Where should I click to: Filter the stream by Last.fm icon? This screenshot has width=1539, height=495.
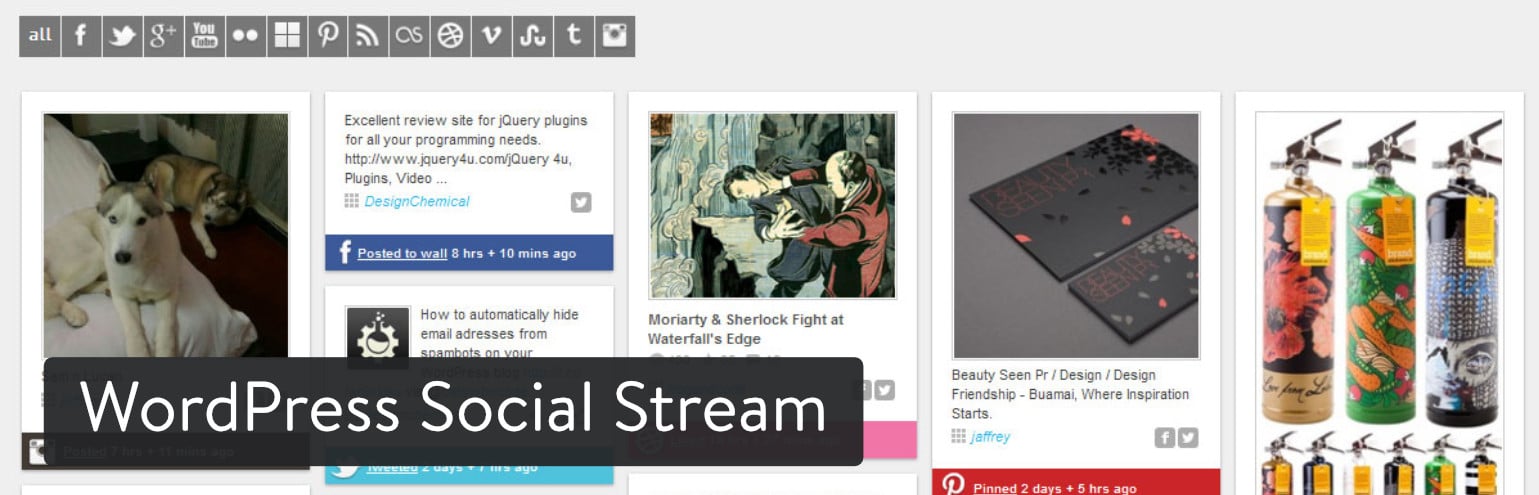[410, 36]
